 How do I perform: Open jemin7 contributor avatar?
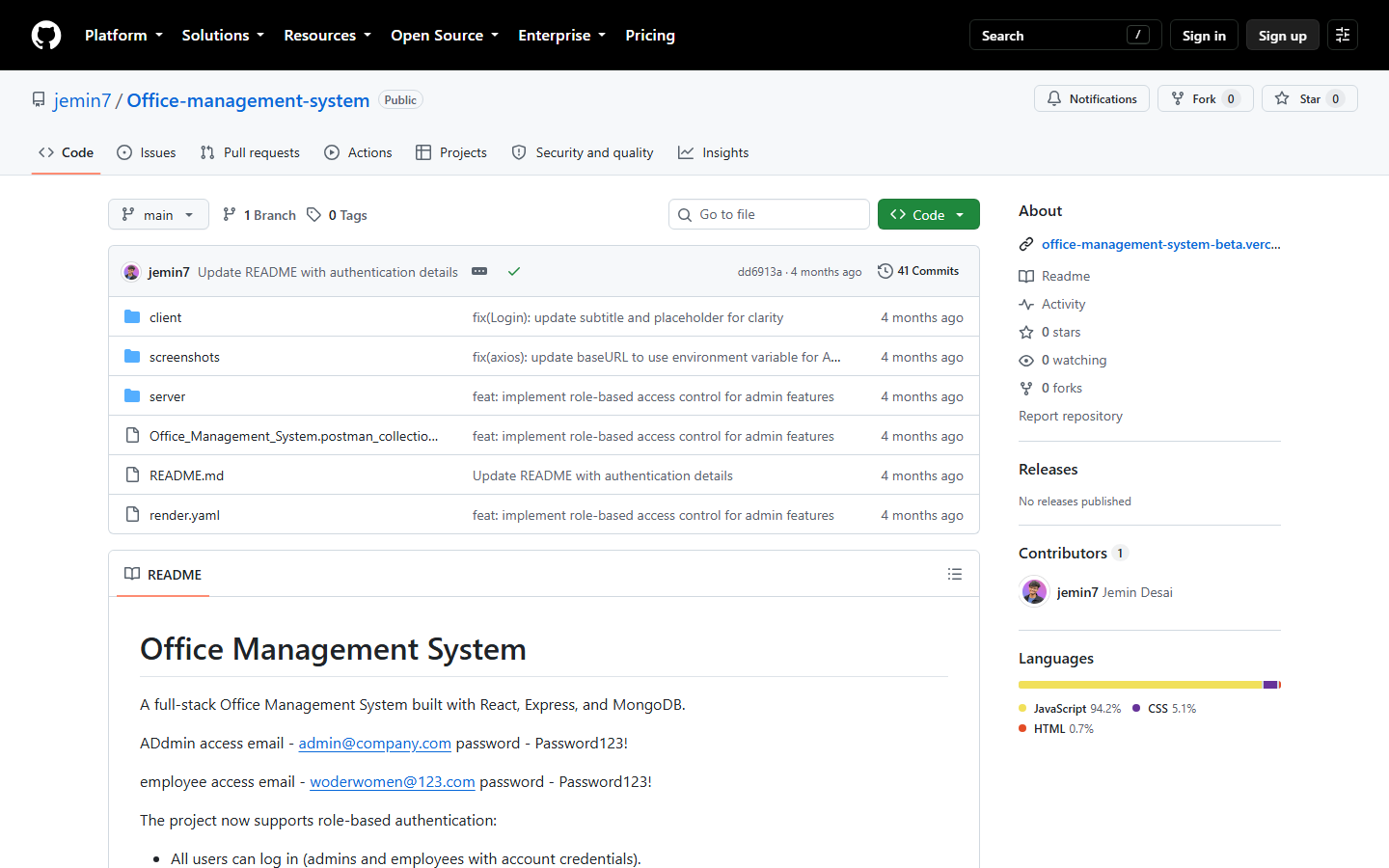[1034, 591]
